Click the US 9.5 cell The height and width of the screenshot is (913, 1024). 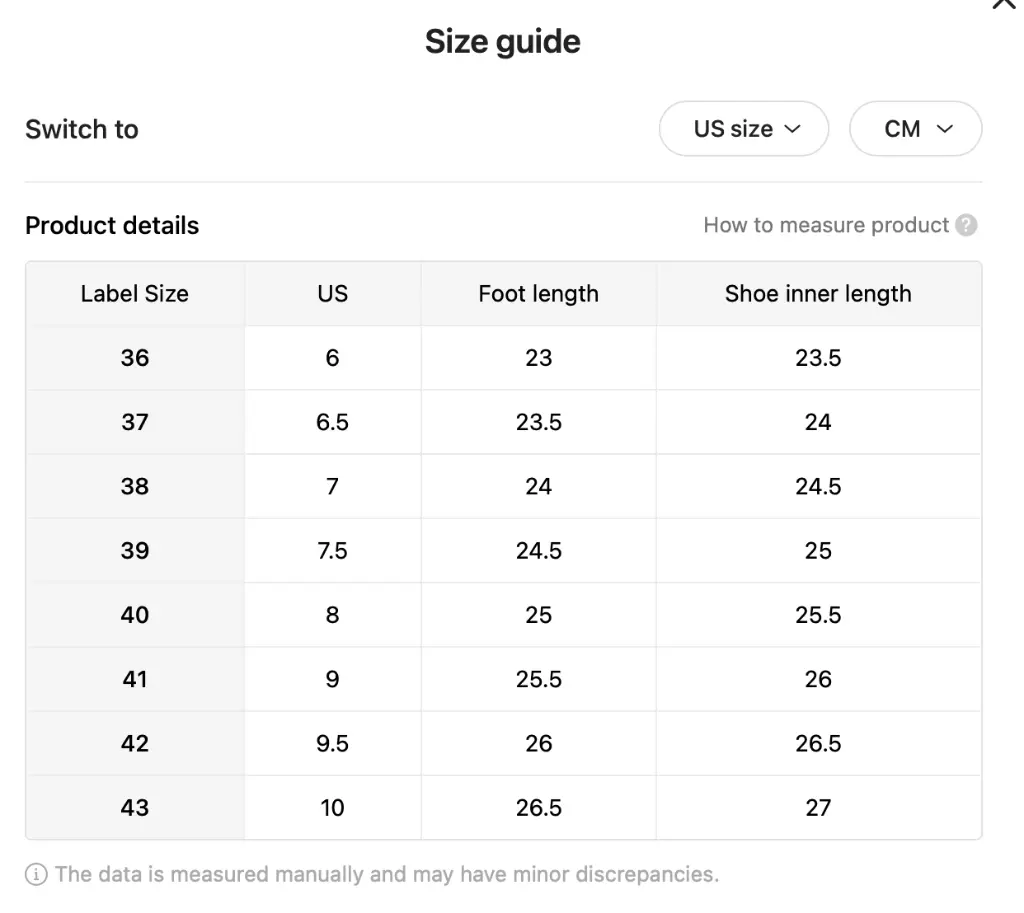pyautogui.click(x=333, y=744)
